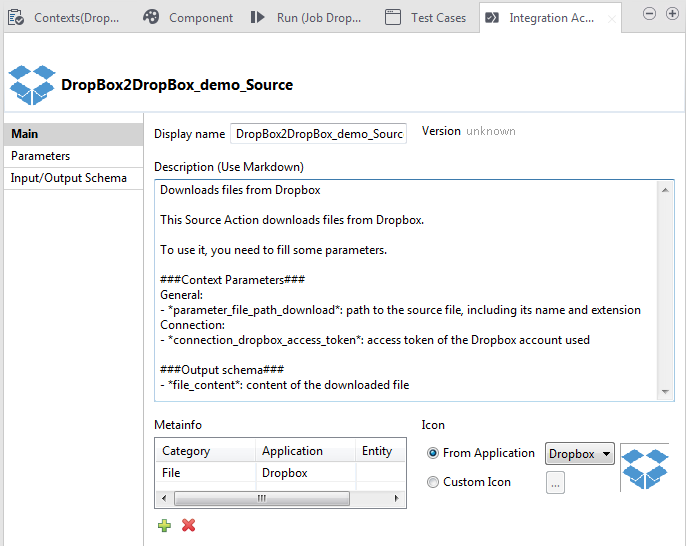Viewport: 686px width, 546px height.
Task: Select the Integration Ac... tab
Action: tap(551, 18)
